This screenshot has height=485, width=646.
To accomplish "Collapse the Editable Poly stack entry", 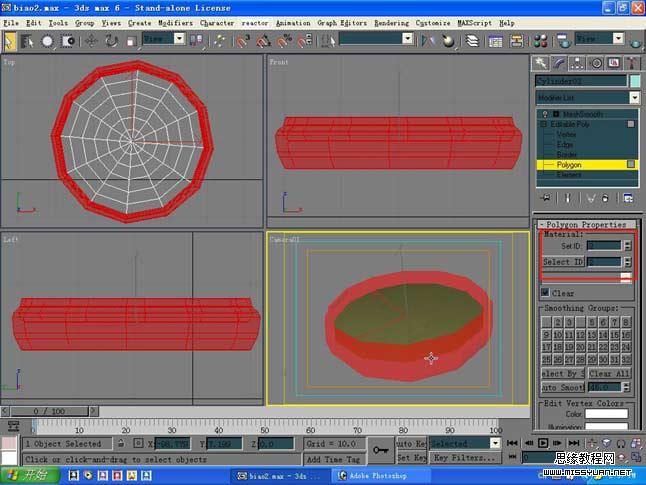I will pyautogui.click(x=543, y=124).
